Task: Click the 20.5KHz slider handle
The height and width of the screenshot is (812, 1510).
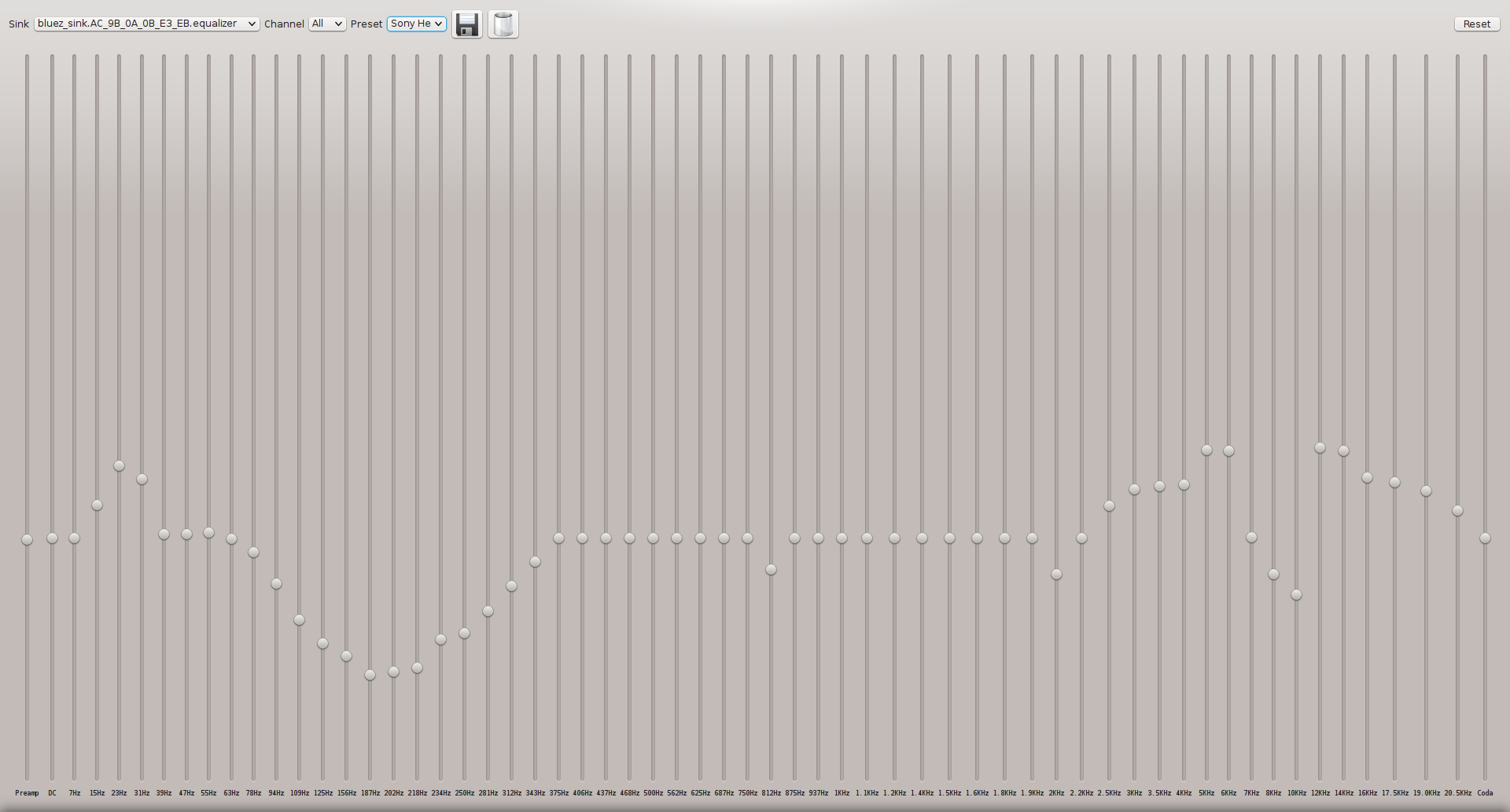Action: pos(1457,510)
